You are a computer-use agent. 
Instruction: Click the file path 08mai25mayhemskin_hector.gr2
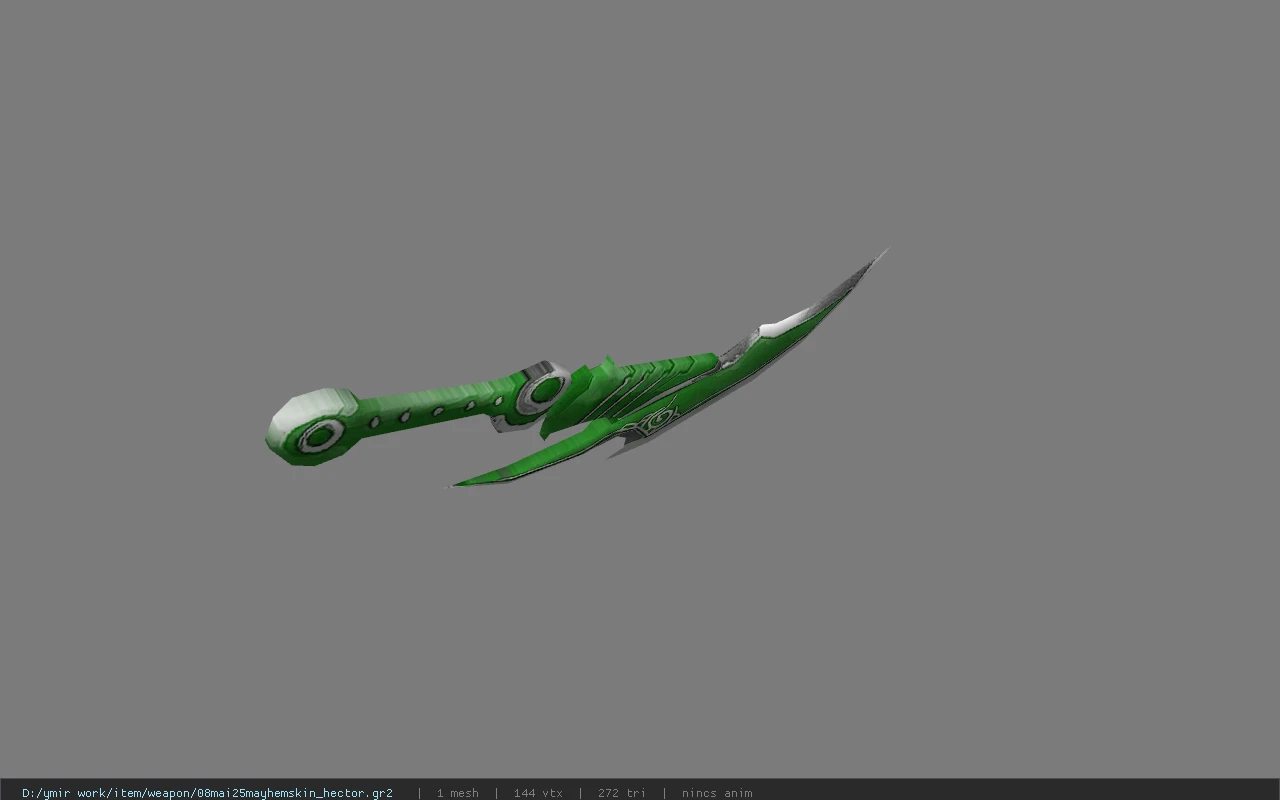207,793
